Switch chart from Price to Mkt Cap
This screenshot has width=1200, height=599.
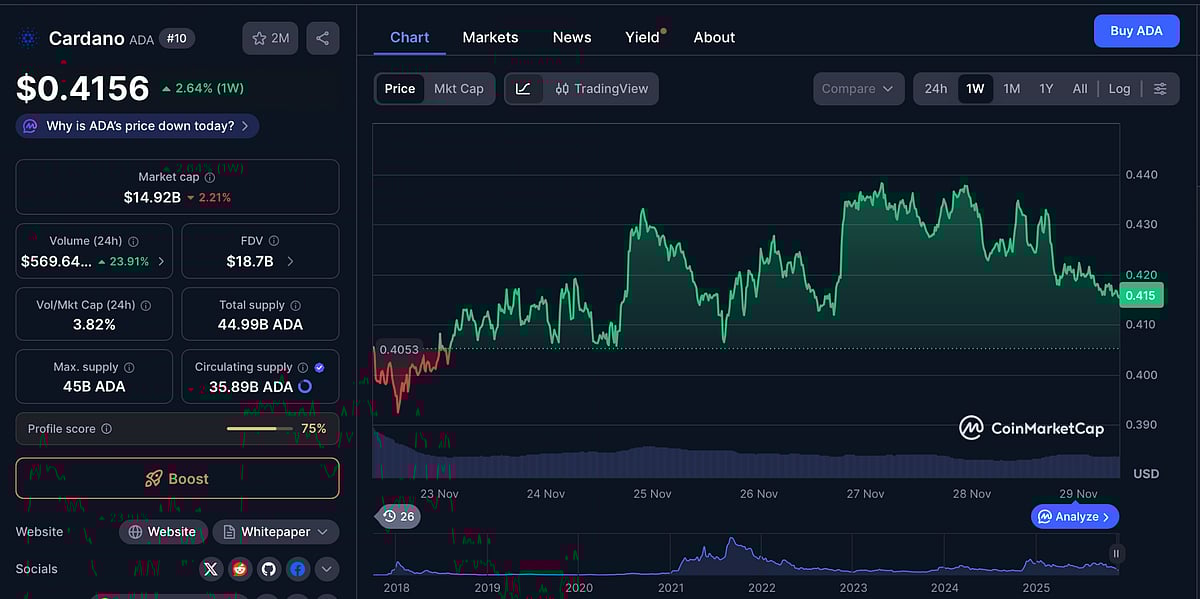tap(459, 88)
